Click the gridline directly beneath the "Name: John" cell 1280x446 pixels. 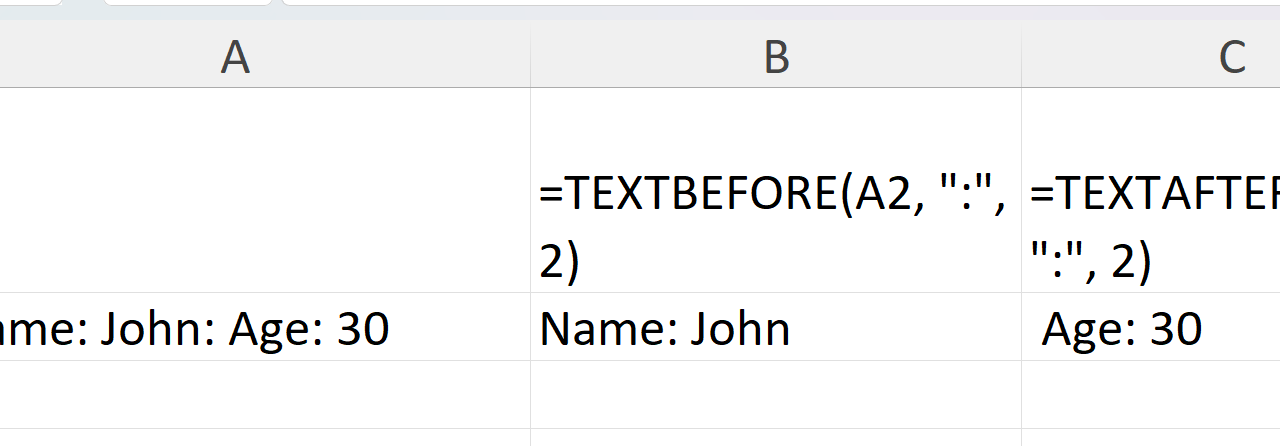pyautogui.click(x=776, y=361)
